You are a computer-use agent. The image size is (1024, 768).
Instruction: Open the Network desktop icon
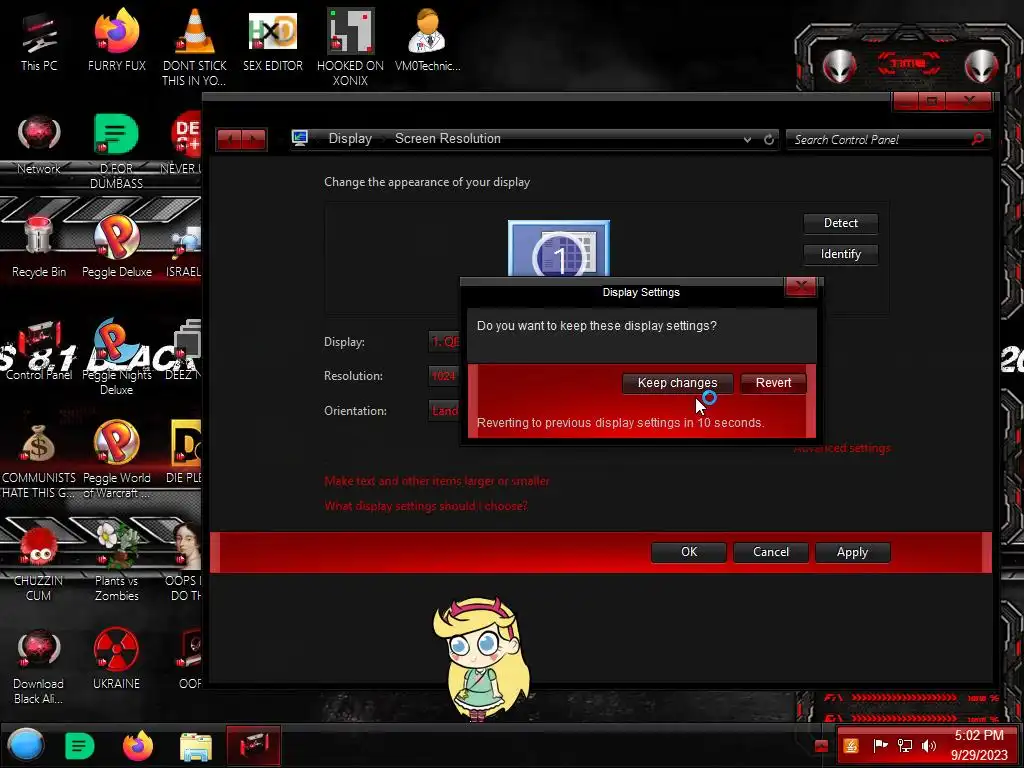pyautogui.click(x=39, y=145)
